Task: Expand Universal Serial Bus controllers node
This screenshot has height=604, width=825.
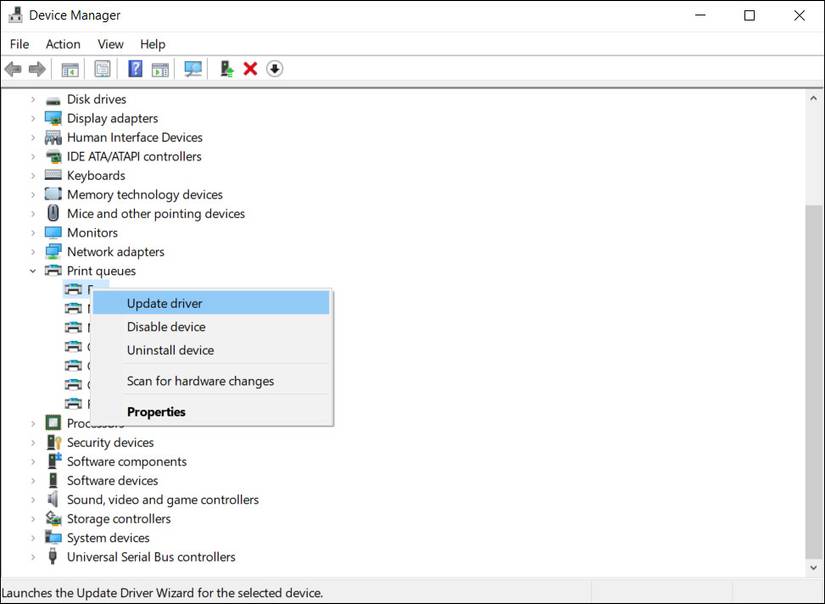Action: tap(33, 557)
